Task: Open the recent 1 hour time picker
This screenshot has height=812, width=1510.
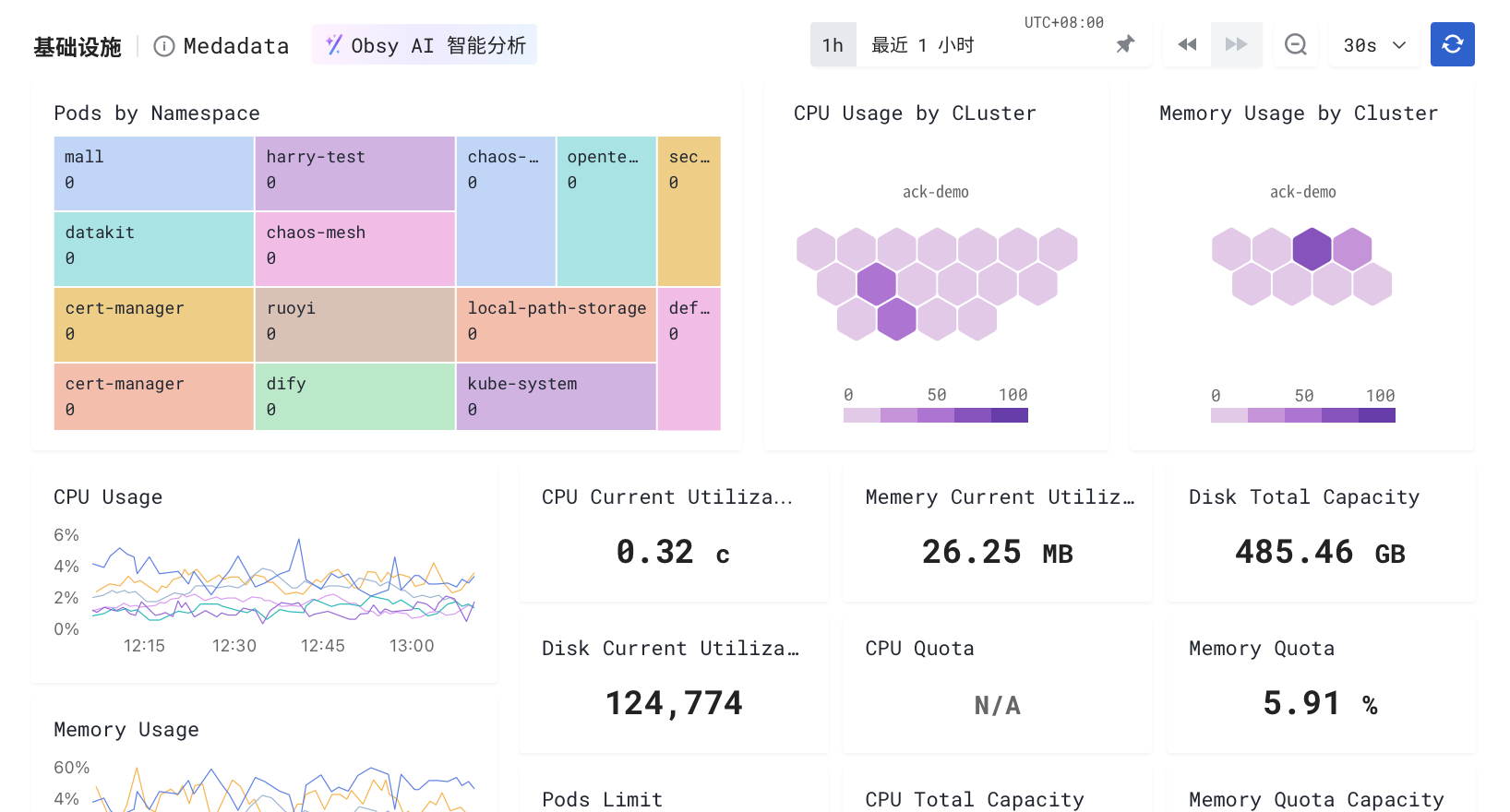Action: coord(985,45)
